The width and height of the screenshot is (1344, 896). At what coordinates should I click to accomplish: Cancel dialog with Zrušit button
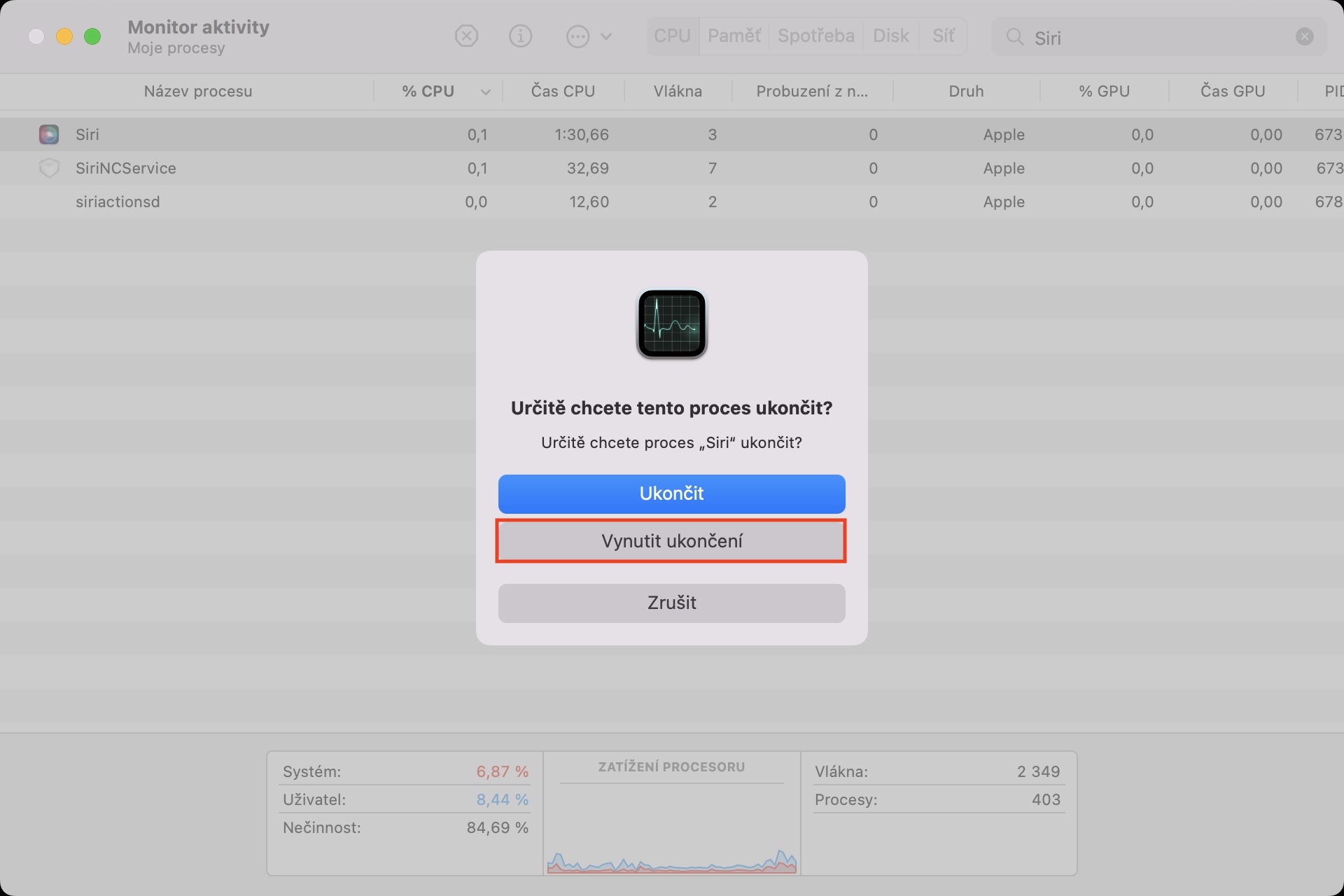pos(671,603)
